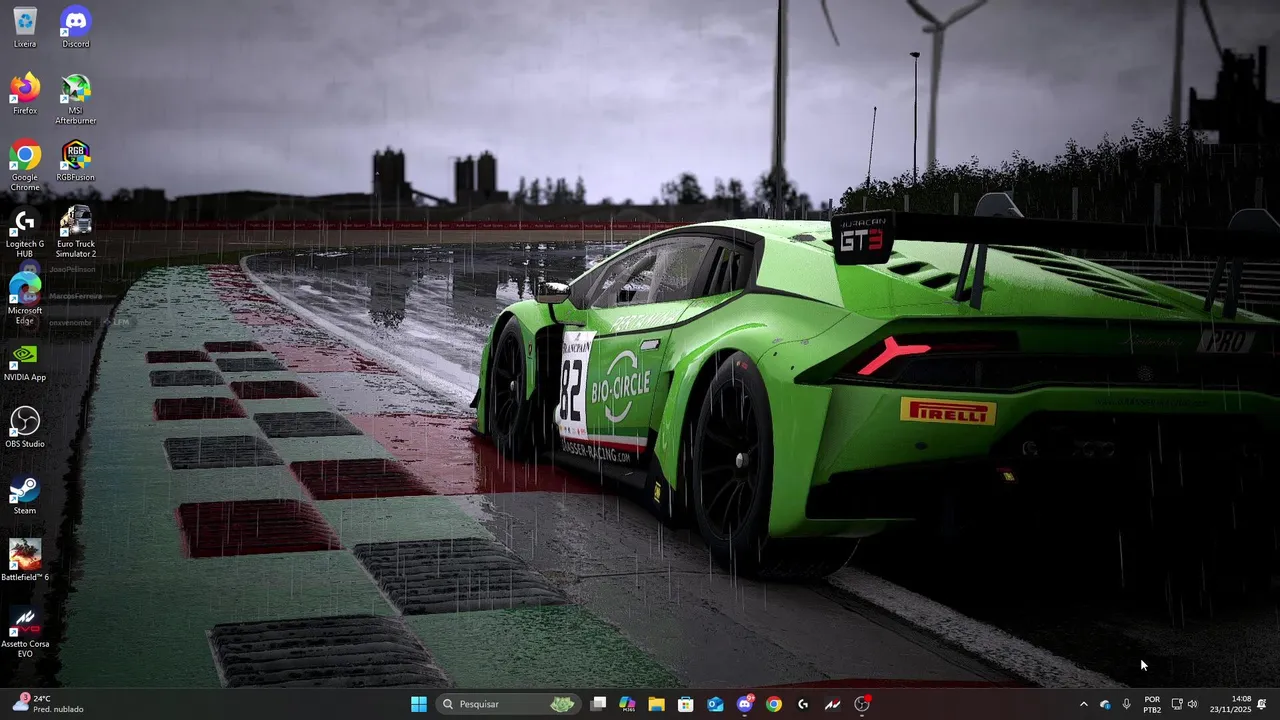Open the clock showing 14:08

pyautogui.click(x=1230, y=704)
